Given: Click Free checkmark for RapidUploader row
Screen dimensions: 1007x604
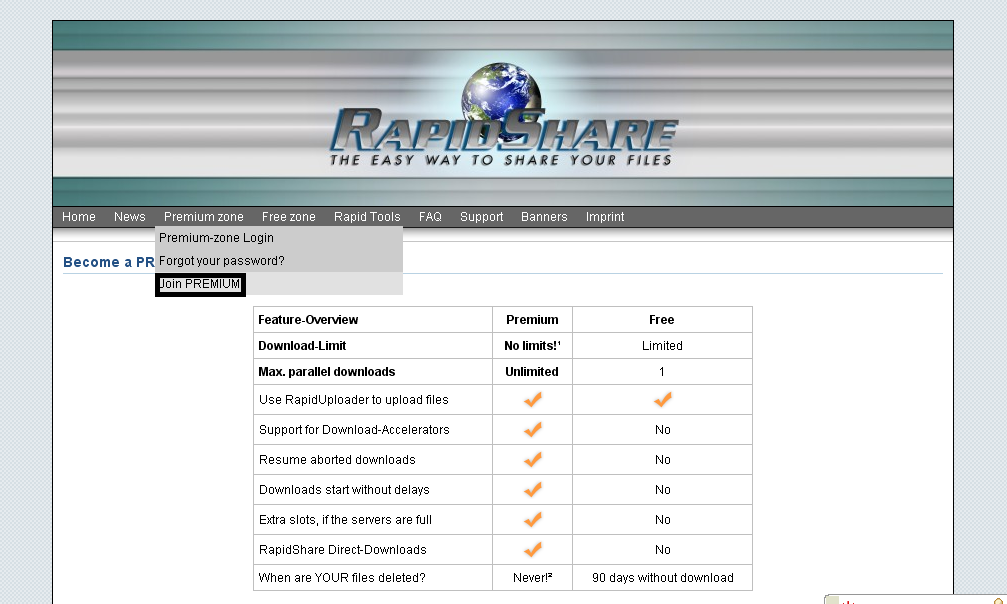Looking at the screenshot, I should click(663, 400).
